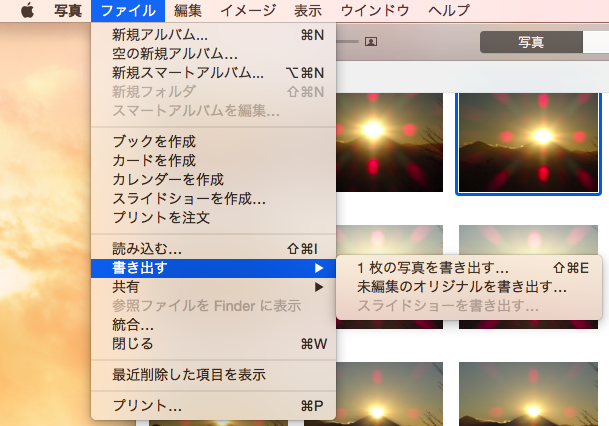This screenshot has width=609, height=426.
Task: Choose プリントを注文 menu item
Action: (213, 217)
